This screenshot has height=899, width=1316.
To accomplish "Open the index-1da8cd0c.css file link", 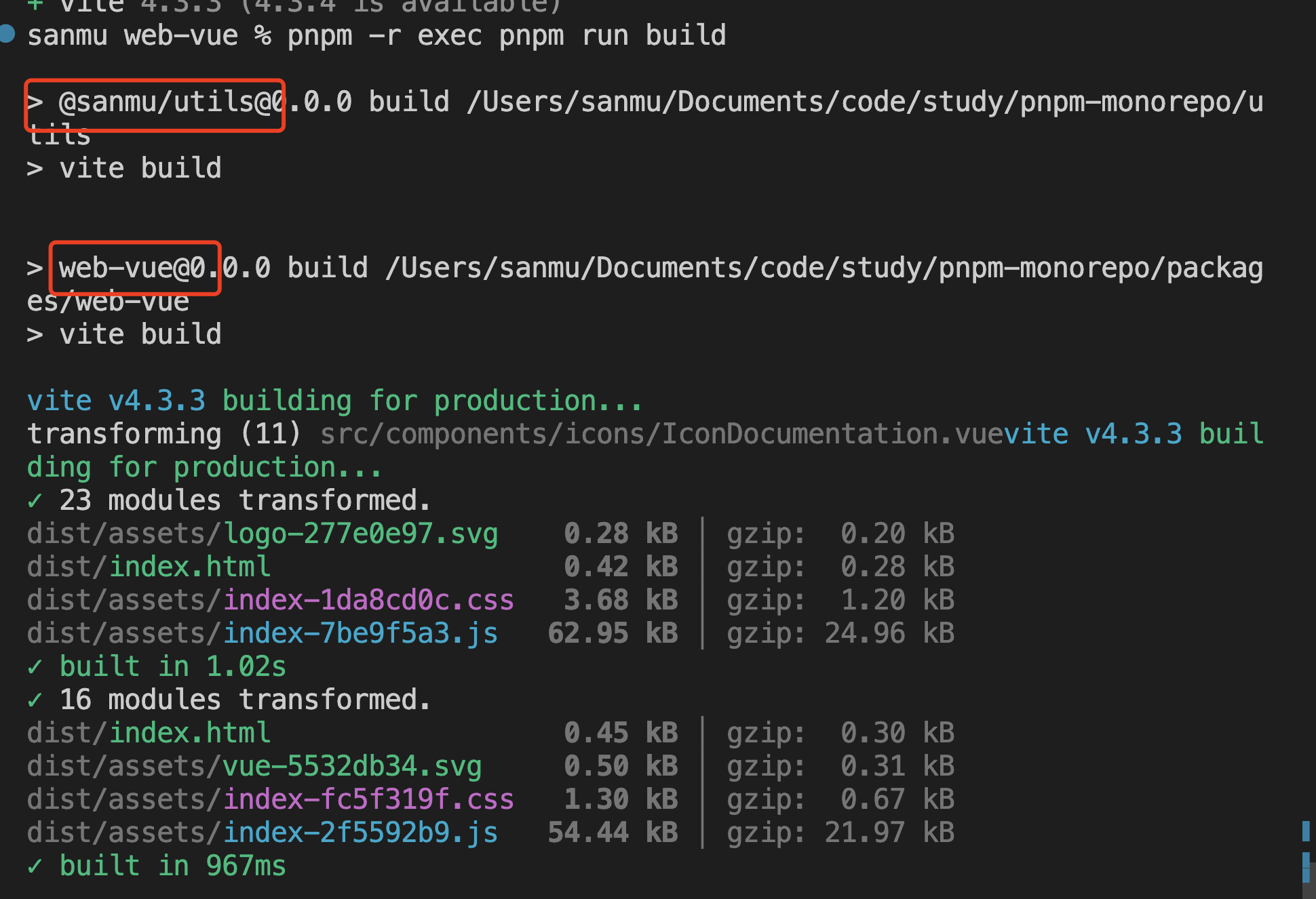I will [x=368, y=601].
